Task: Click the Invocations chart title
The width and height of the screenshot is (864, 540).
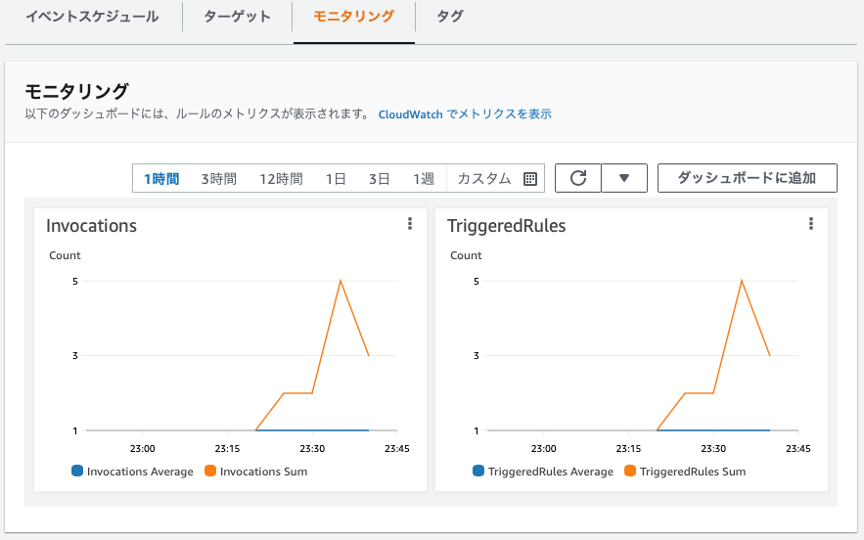Action: 91,226
